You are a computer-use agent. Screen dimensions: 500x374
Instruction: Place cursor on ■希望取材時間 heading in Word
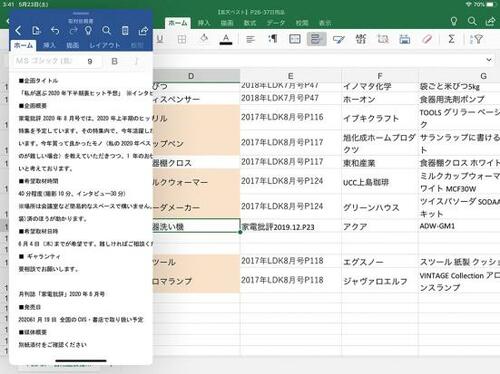(x=39, y=181)
